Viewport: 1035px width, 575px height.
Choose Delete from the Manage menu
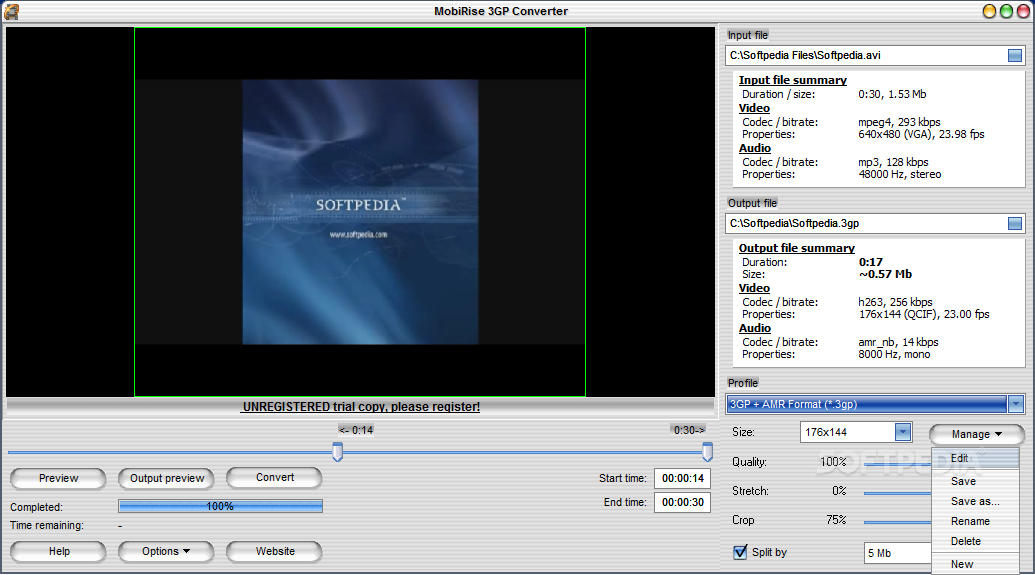coord(975,541)
